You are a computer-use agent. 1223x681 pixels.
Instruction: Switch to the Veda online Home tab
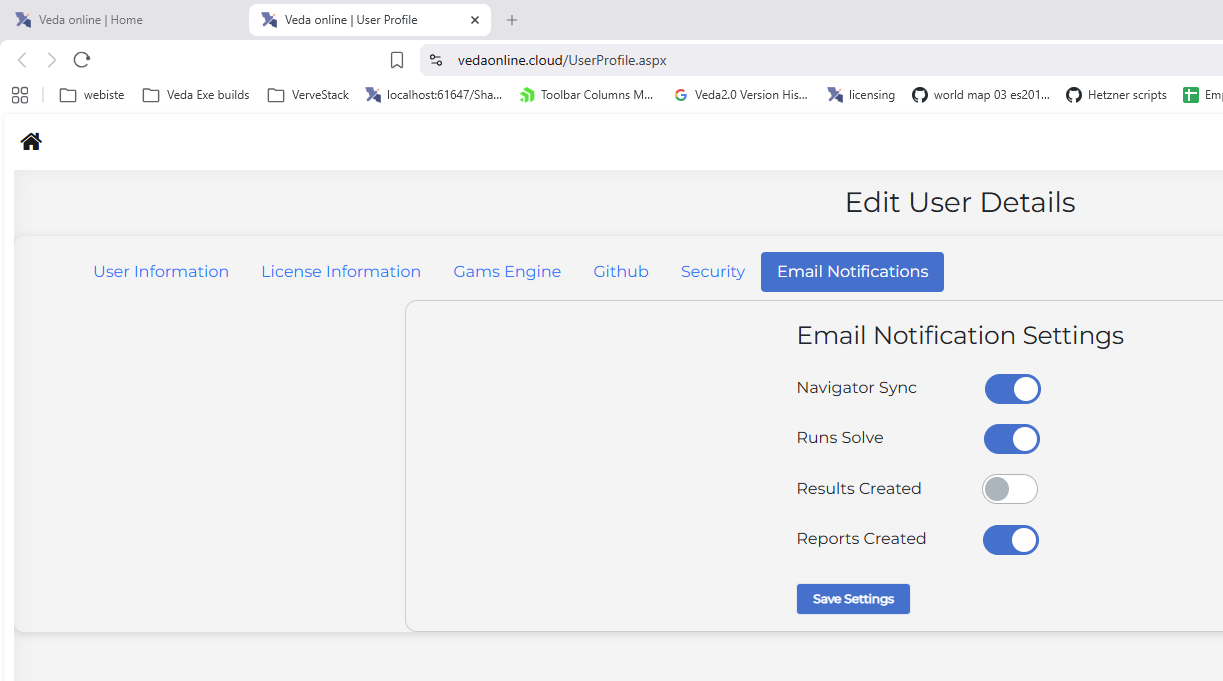point(120,20)
